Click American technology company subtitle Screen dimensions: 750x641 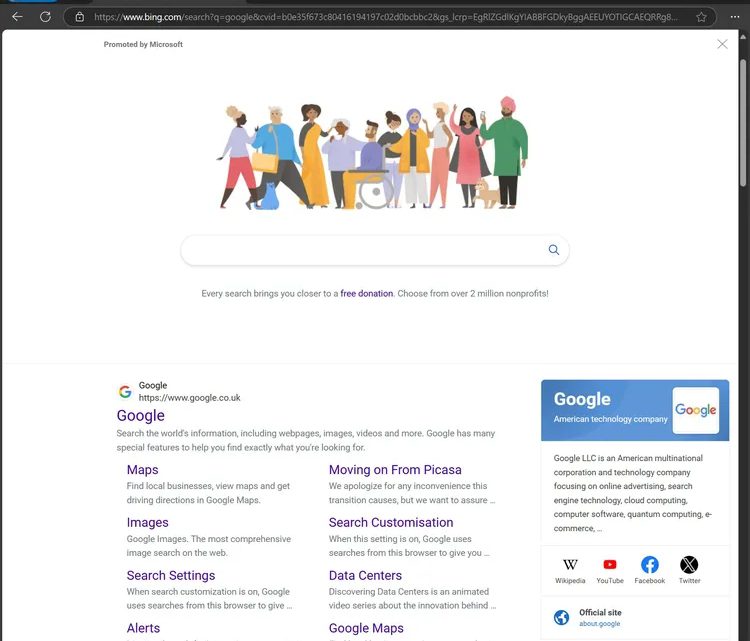[610, 419]
